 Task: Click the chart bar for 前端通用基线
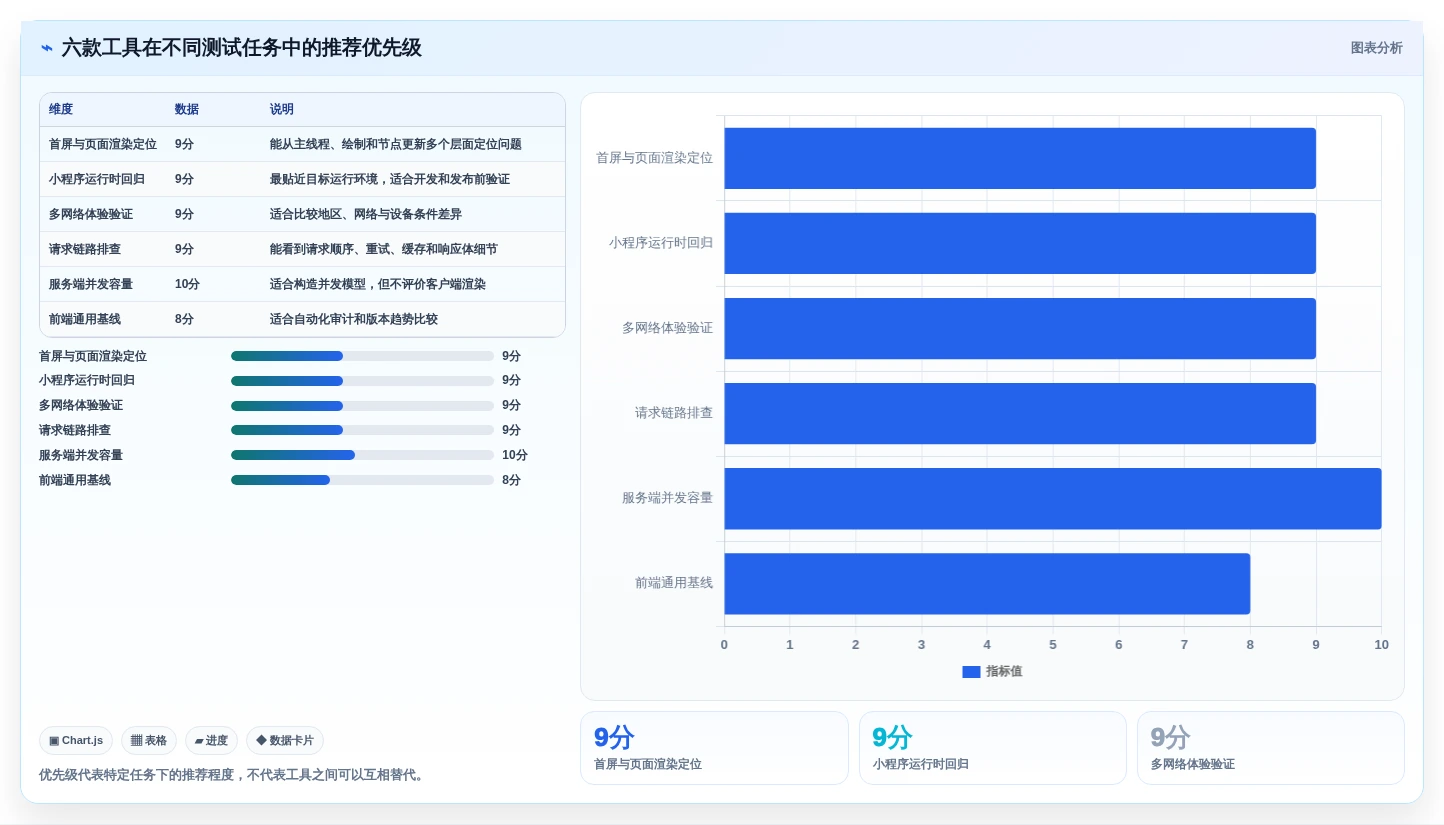click(x=987, y=583)
